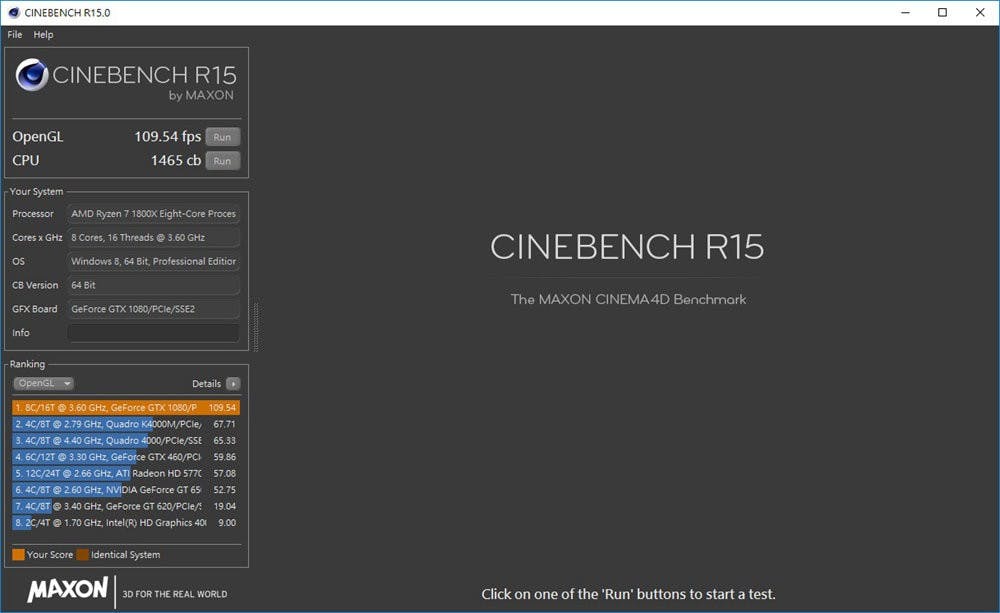This screenshot has width=1000, height=613.
Task: Click the MAXON logo at bottom
Action: 68,590
